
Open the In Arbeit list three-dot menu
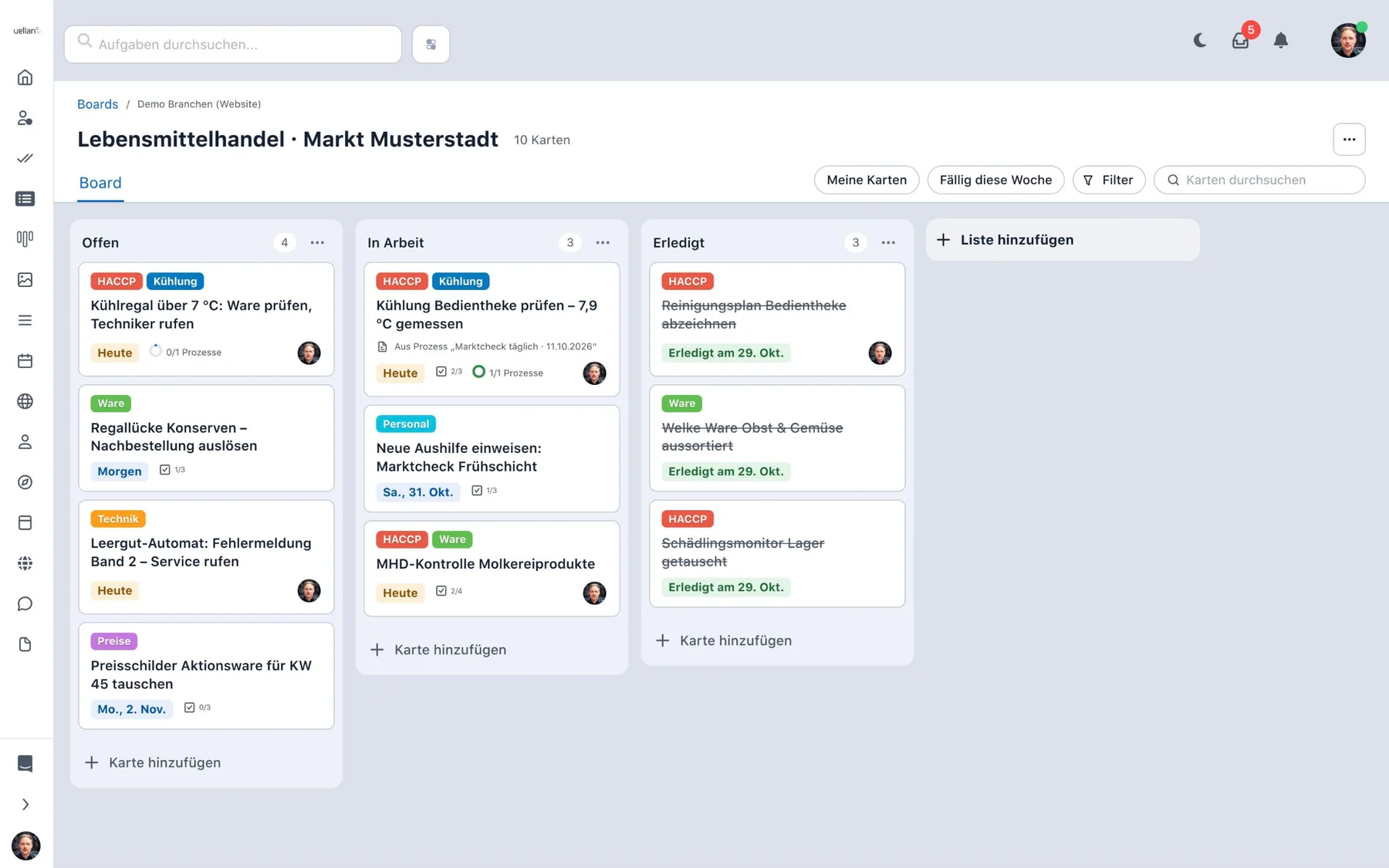(x=603, y=242)
